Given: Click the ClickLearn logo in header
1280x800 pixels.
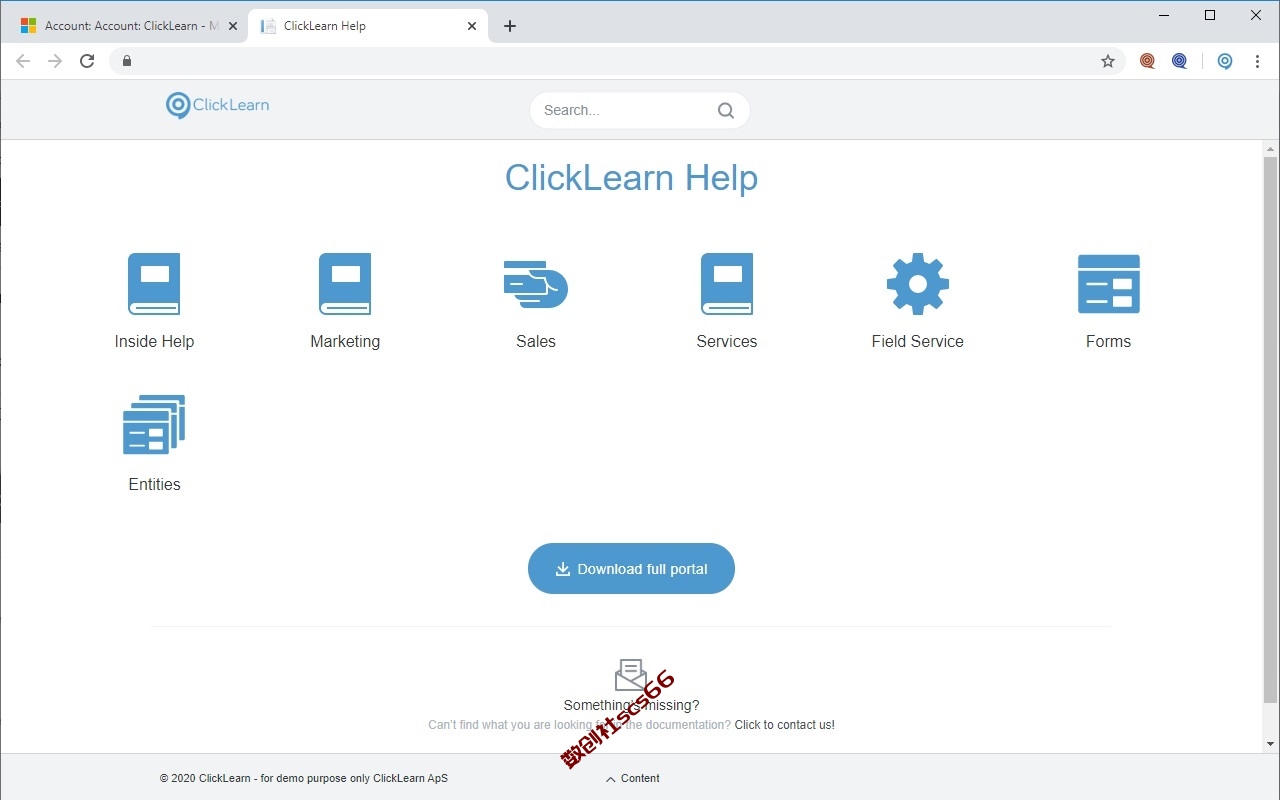Looking at the screenshot, I should point(218,105).
